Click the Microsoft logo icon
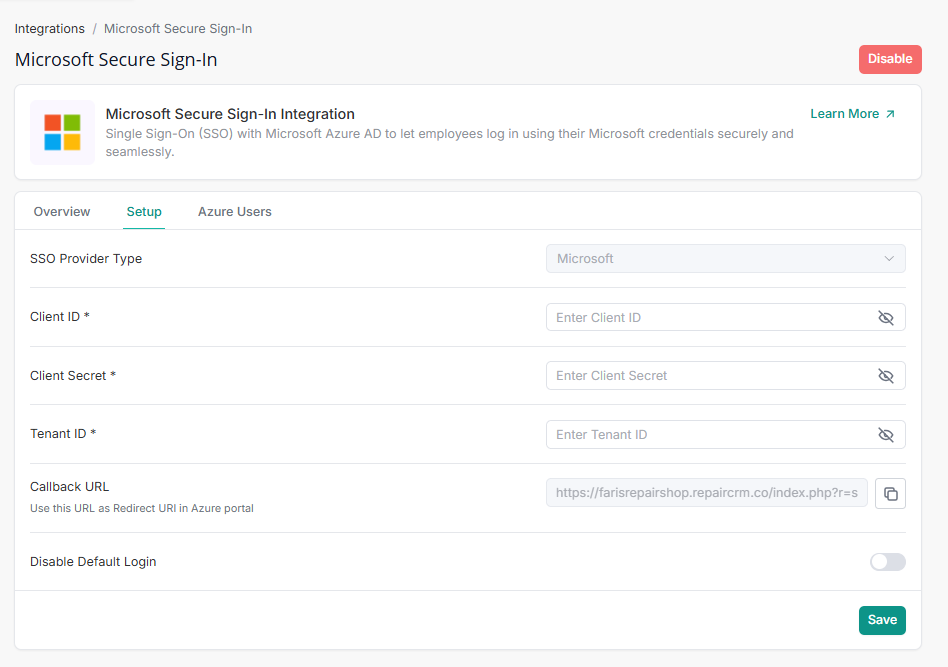This screenshot has width=948, height=667. coord(62,132)
